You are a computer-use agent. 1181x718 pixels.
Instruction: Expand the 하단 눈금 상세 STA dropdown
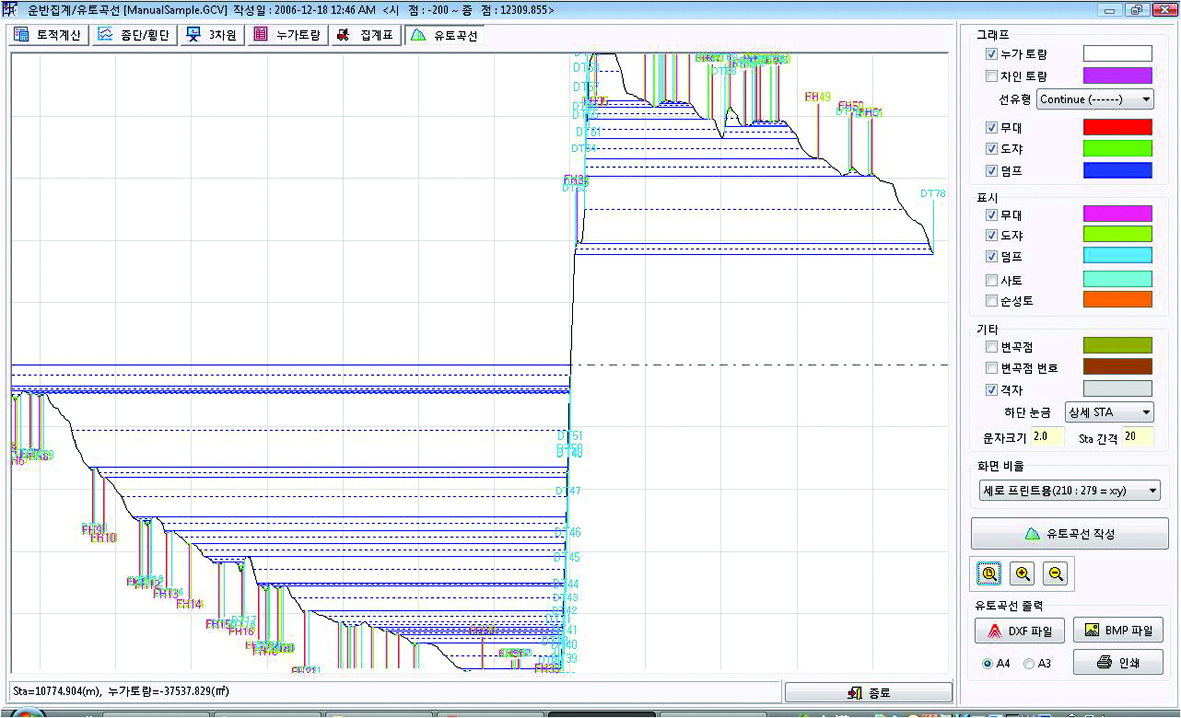tap(1109, 412)
